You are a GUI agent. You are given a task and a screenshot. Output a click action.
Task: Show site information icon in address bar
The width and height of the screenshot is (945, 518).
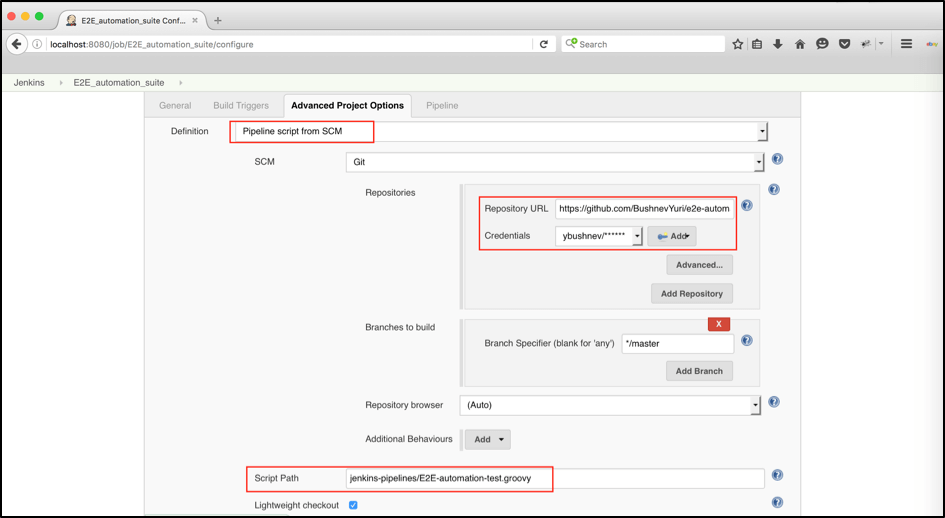click(37, 44)
